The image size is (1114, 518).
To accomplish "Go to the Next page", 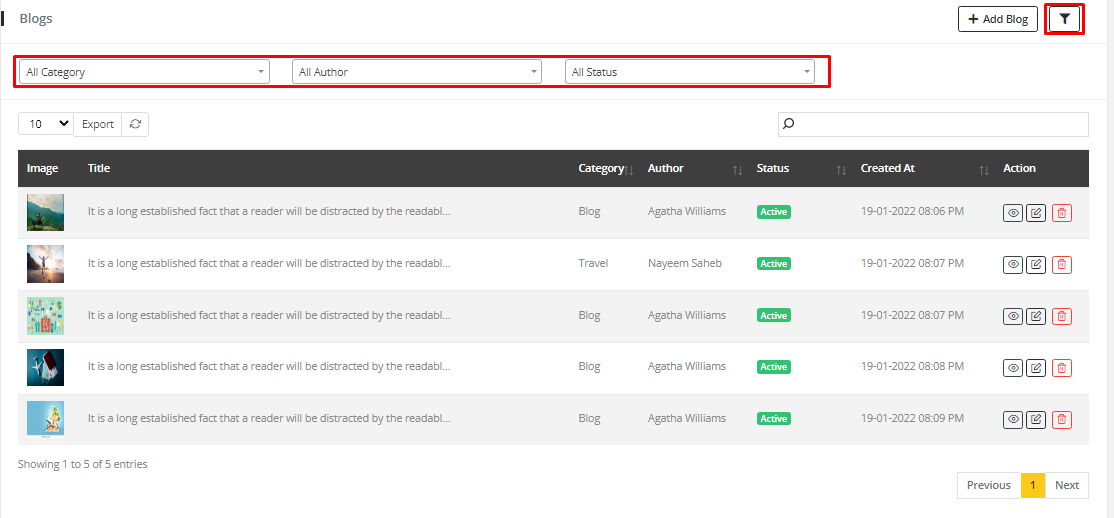I will [x=1066, y=485].
